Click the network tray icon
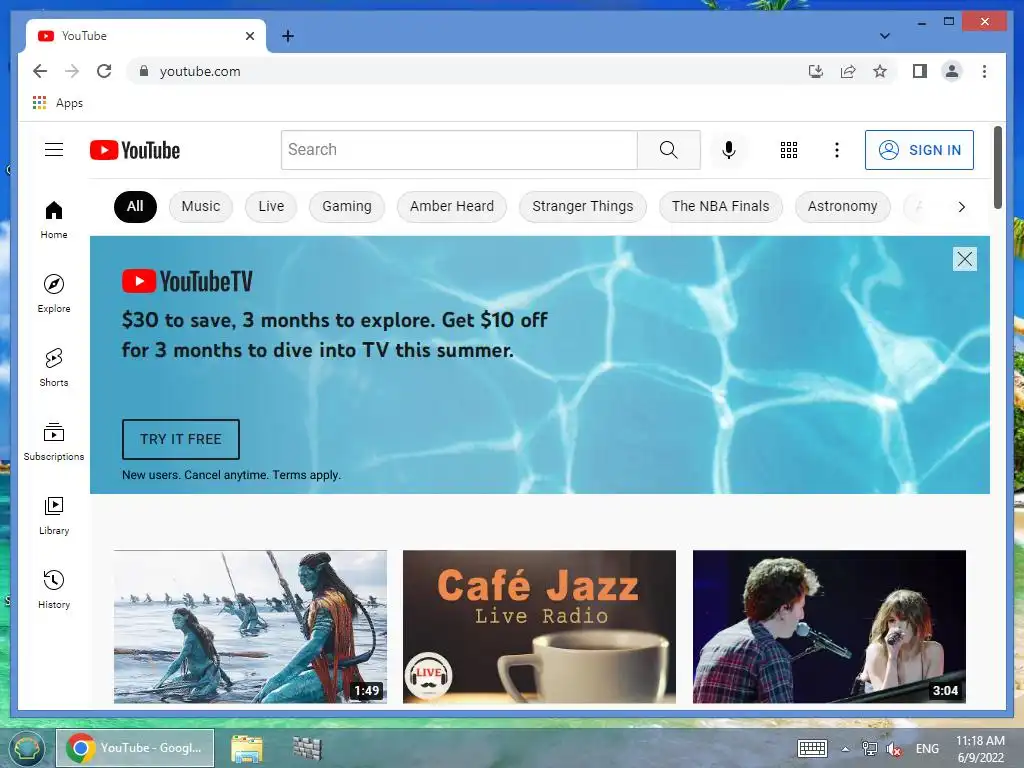 click(x=869, y=749)
